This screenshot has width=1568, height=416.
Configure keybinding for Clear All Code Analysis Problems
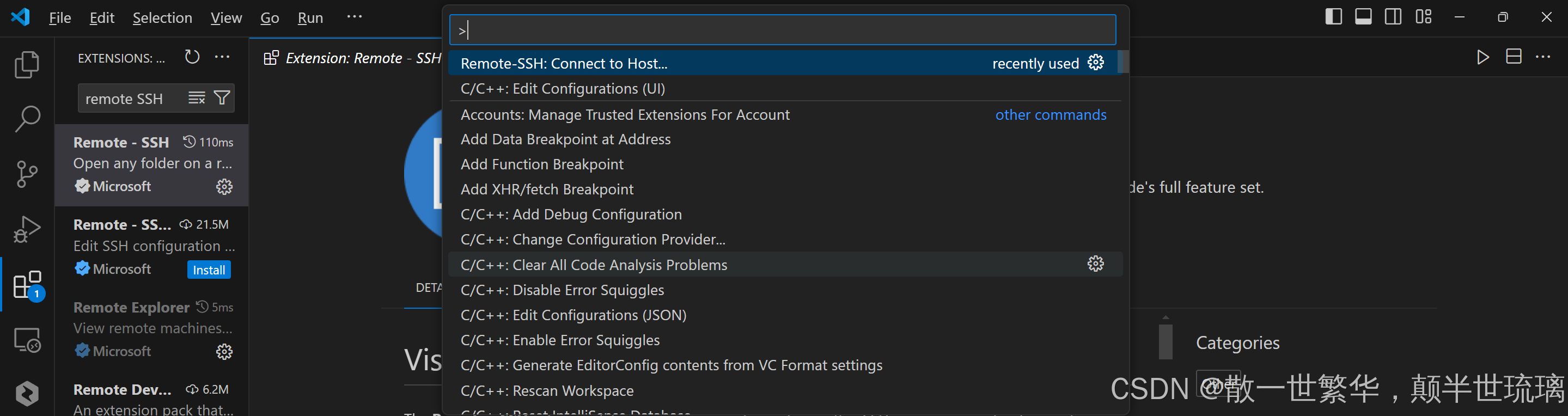tap(1096, 264)
